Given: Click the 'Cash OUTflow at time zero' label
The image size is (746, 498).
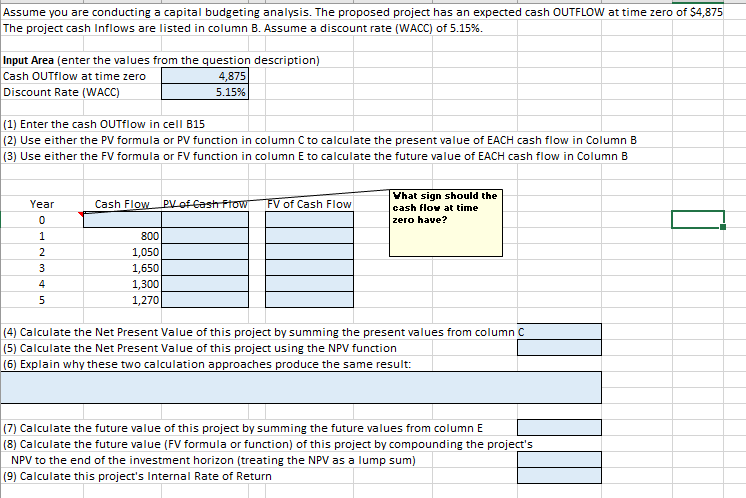Looking at the screenshot, I should (74, 76).
